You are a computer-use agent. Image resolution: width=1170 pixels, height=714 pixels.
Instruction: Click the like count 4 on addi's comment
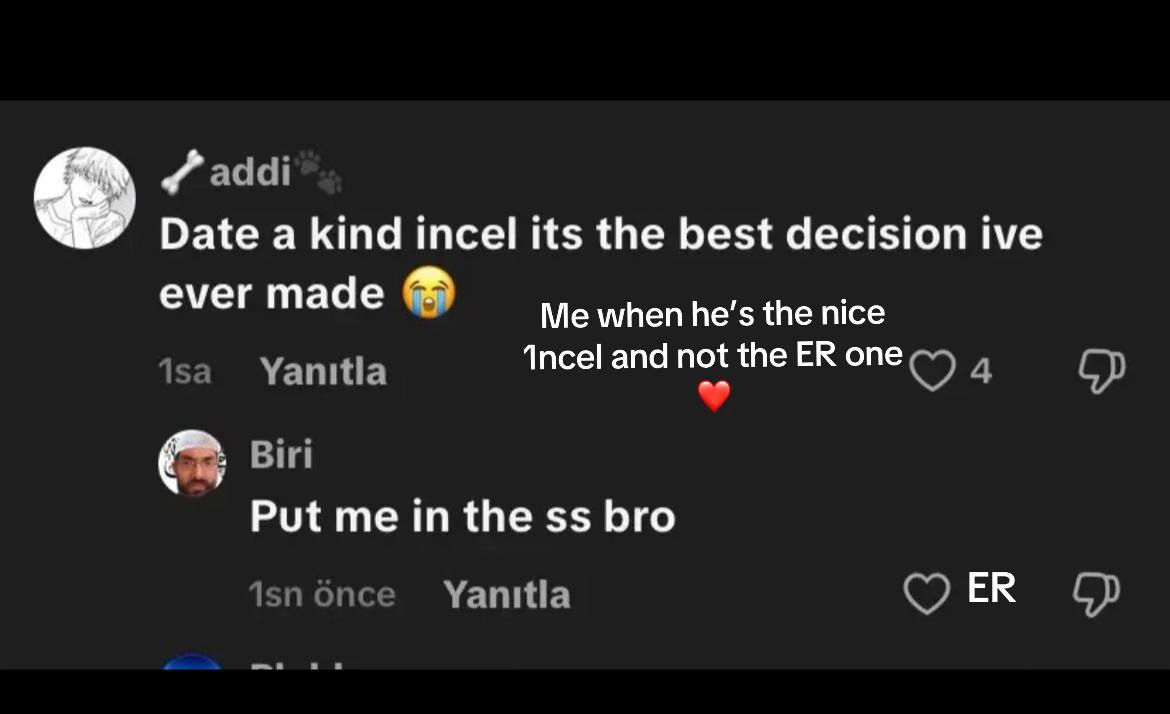coord(980,371)
